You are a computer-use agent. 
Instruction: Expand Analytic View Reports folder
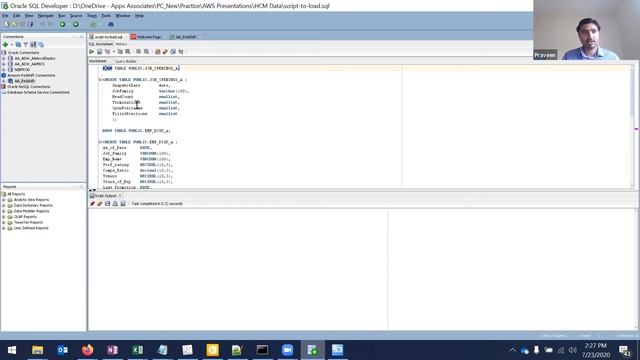pyautogui.click(x=4, y=200)
